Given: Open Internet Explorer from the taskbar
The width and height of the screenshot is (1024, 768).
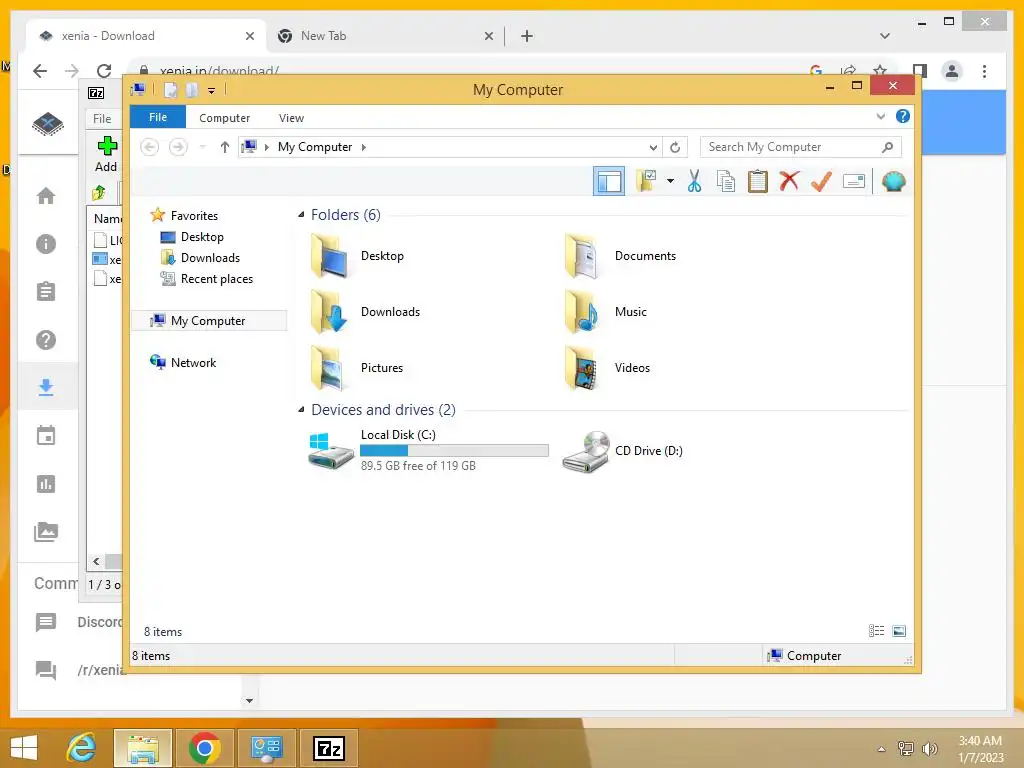Looking at the screenshot, I should pos(82,748).
